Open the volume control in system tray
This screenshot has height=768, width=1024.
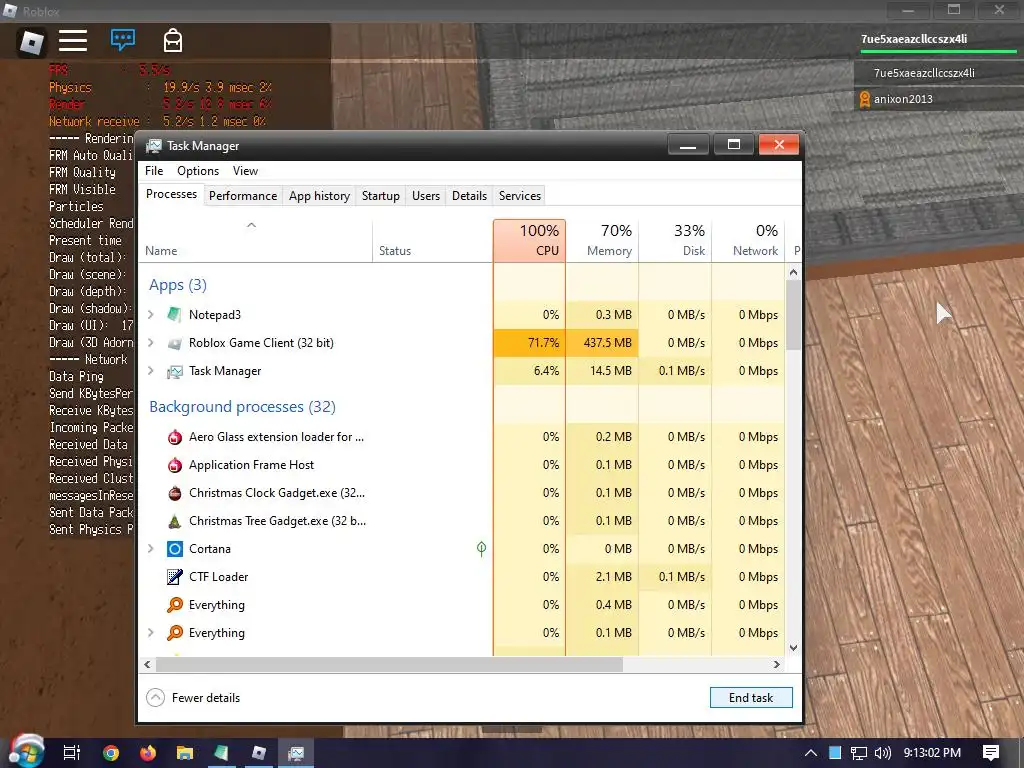point(882,753)
